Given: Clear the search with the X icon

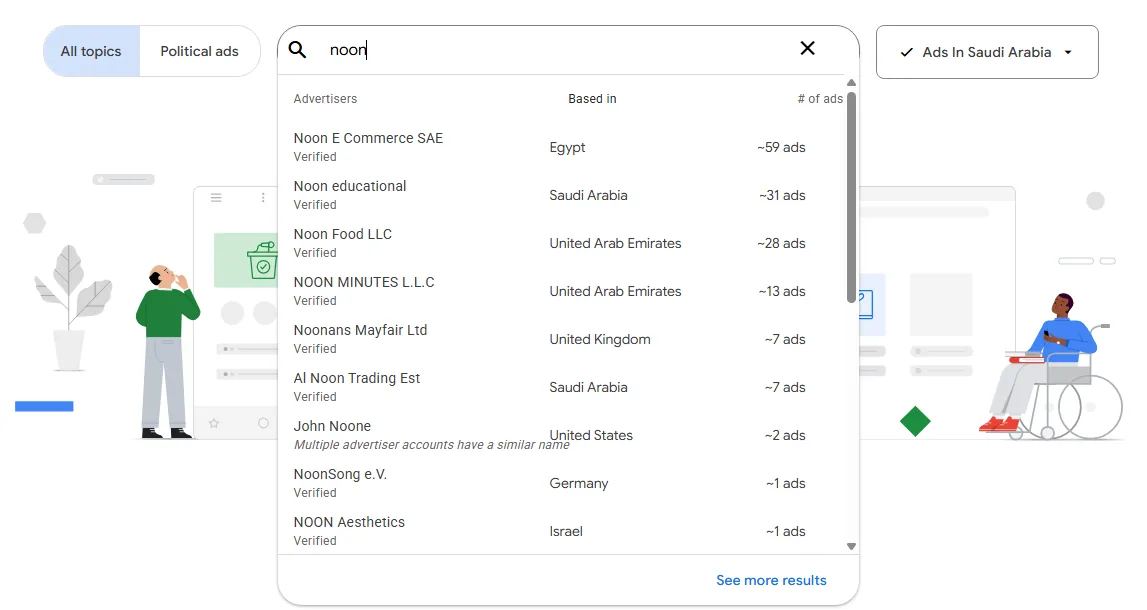Looking at the screenshot, I should click(808, 48).
